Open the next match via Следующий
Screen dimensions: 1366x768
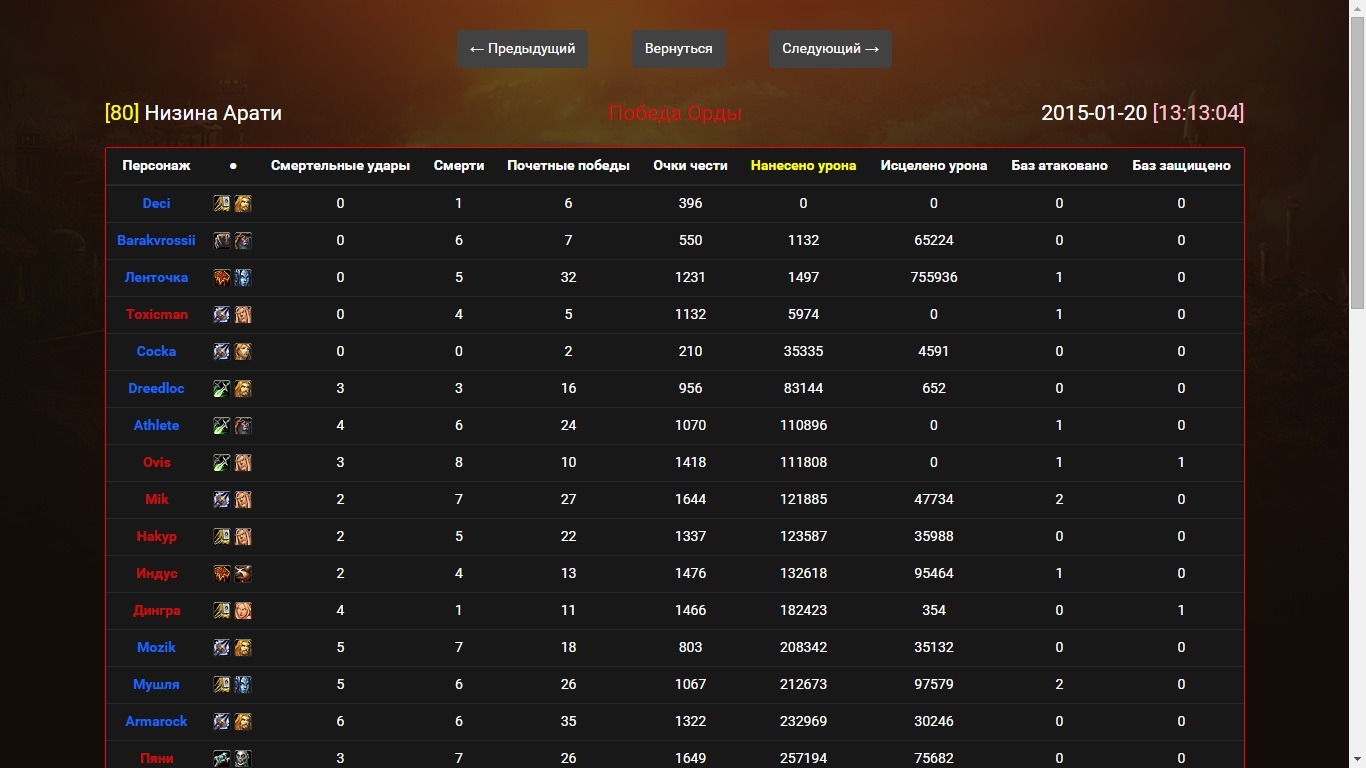[830, 49]
